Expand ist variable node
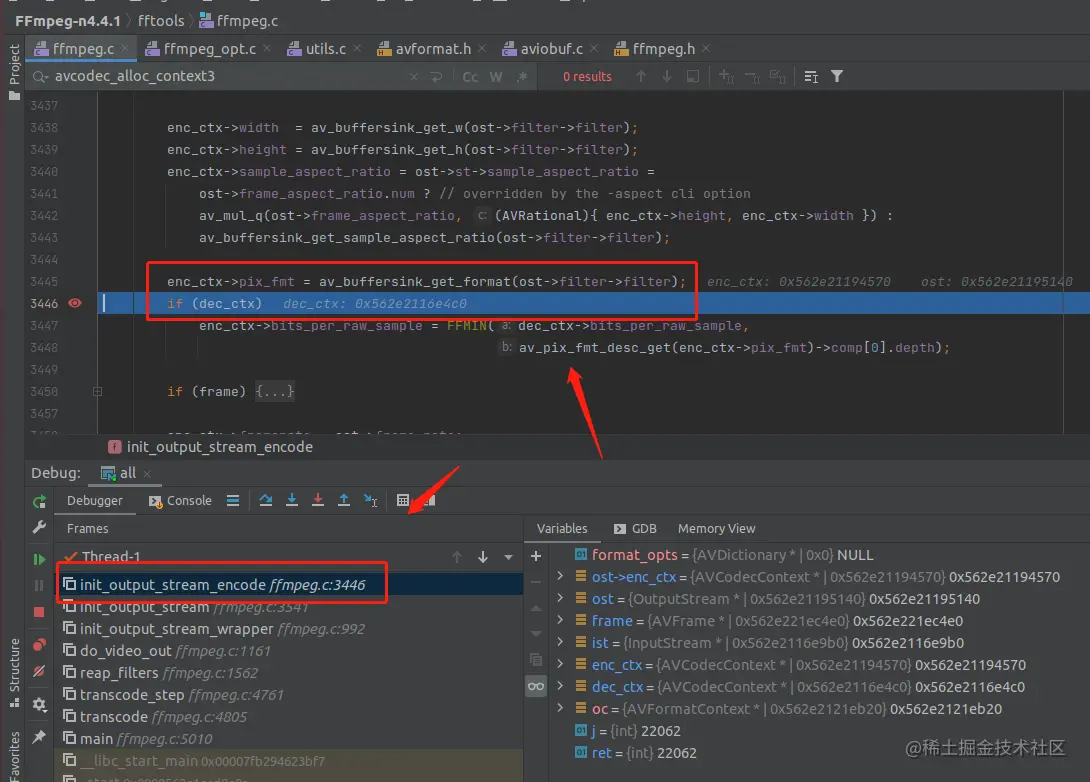Viewport: 1090px width, 782px height. click(560, 642)
